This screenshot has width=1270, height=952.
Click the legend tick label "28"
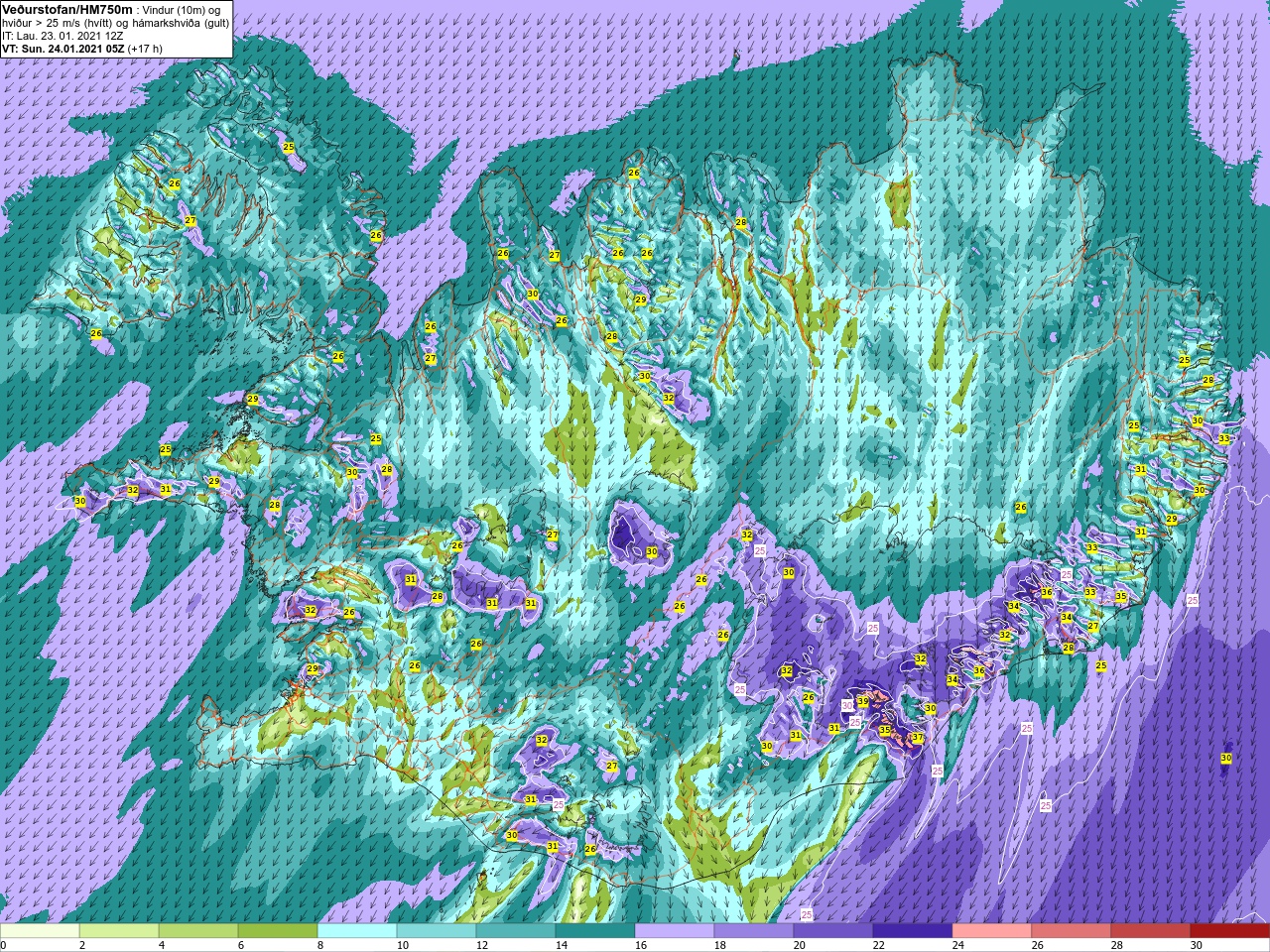(x=1117, y=945)
